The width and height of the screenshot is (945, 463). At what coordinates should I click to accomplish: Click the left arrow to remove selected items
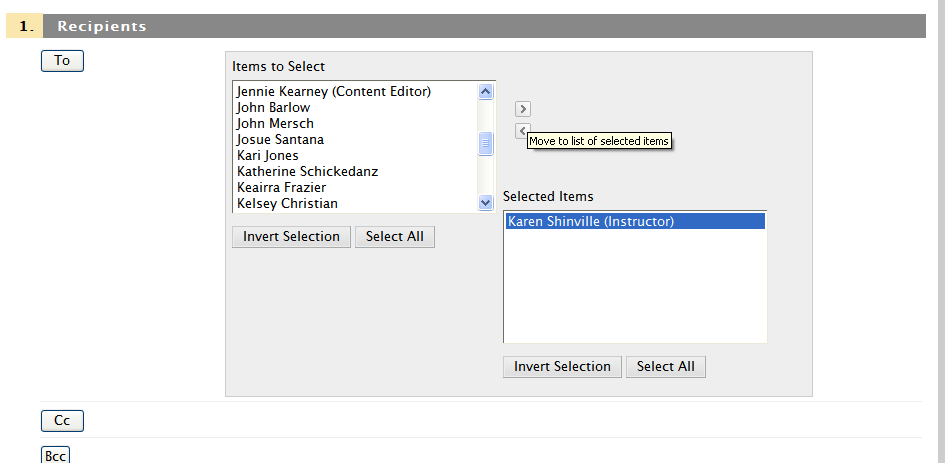point(523,131)
